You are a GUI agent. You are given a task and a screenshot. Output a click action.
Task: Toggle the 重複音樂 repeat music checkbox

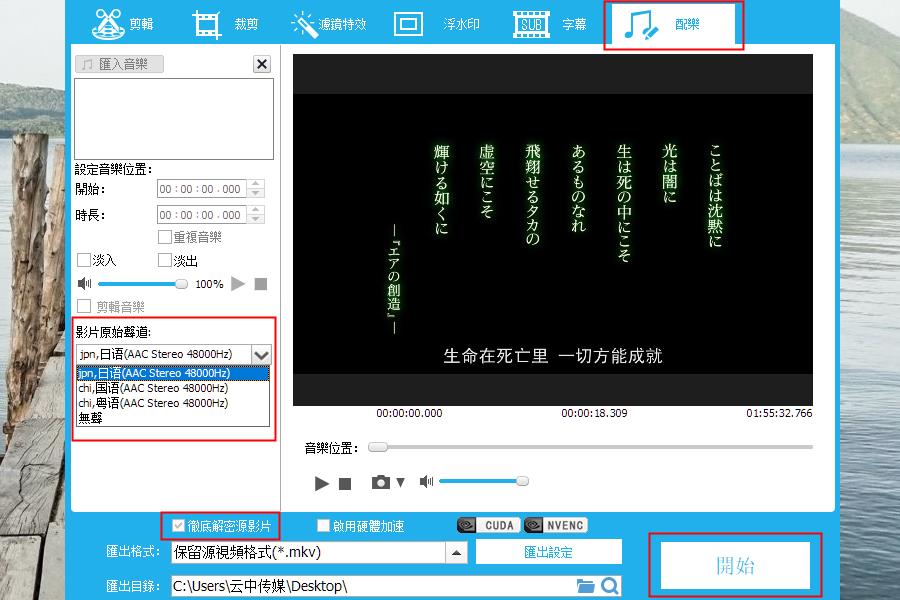(x=165, y=238)
